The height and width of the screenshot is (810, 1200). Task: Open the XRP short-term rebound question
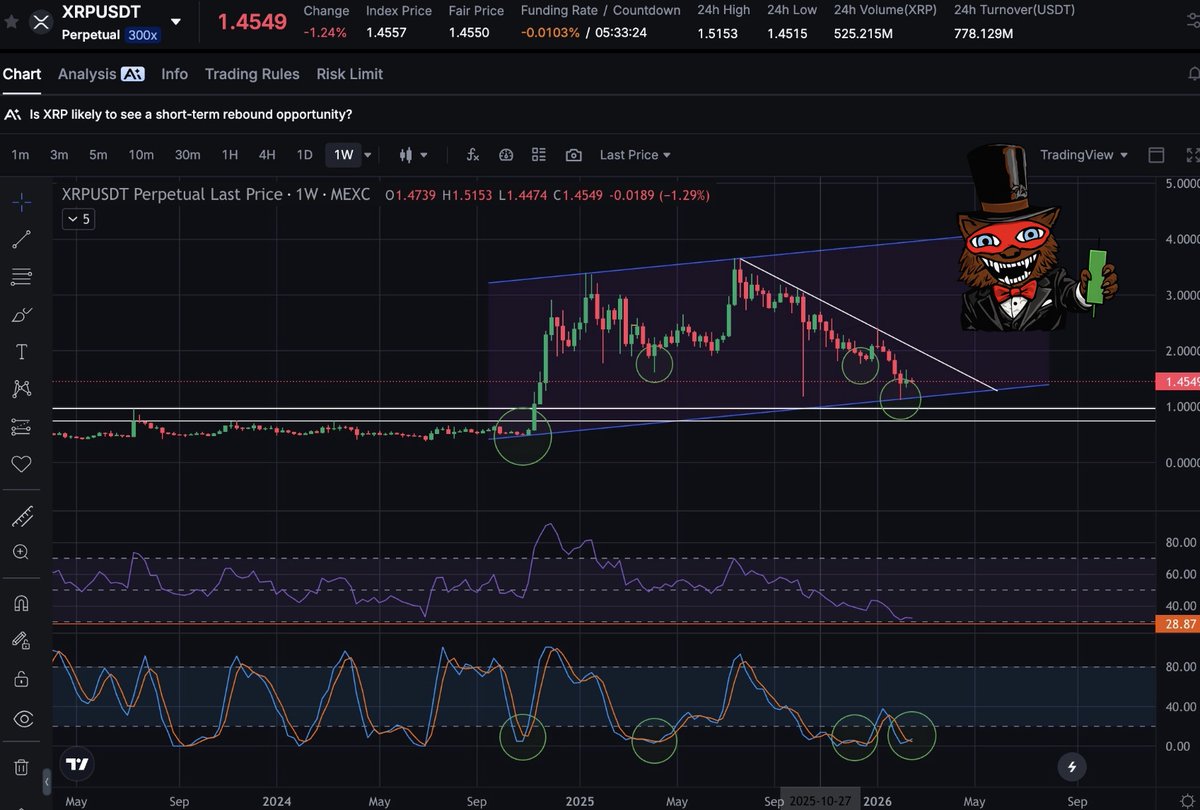[x=190, y=115]
